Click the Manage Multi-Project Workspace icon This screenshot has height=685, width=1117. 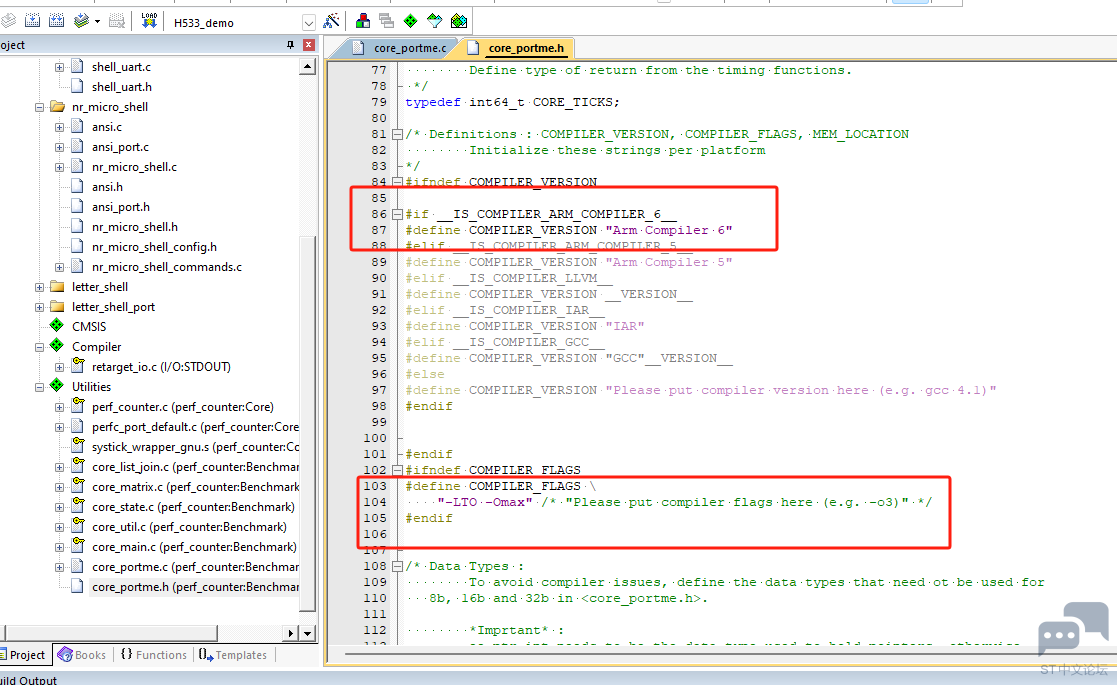[x=387, y=21]
